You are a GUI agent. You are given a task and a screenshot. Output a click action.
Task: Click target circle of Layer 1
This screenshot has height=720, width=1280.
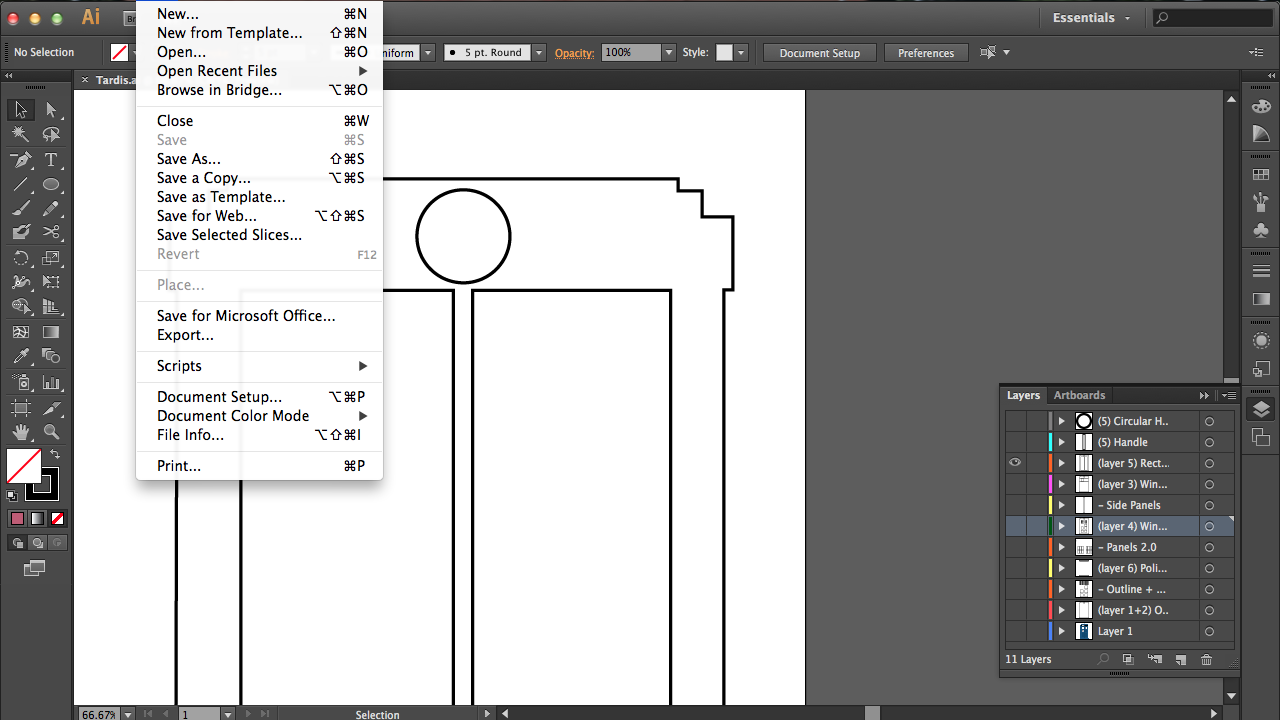point(1209,631)
